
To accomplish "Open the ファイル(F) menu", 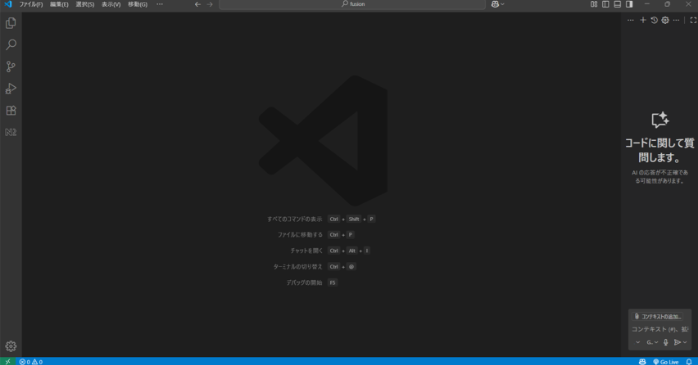I will point(31,4).
